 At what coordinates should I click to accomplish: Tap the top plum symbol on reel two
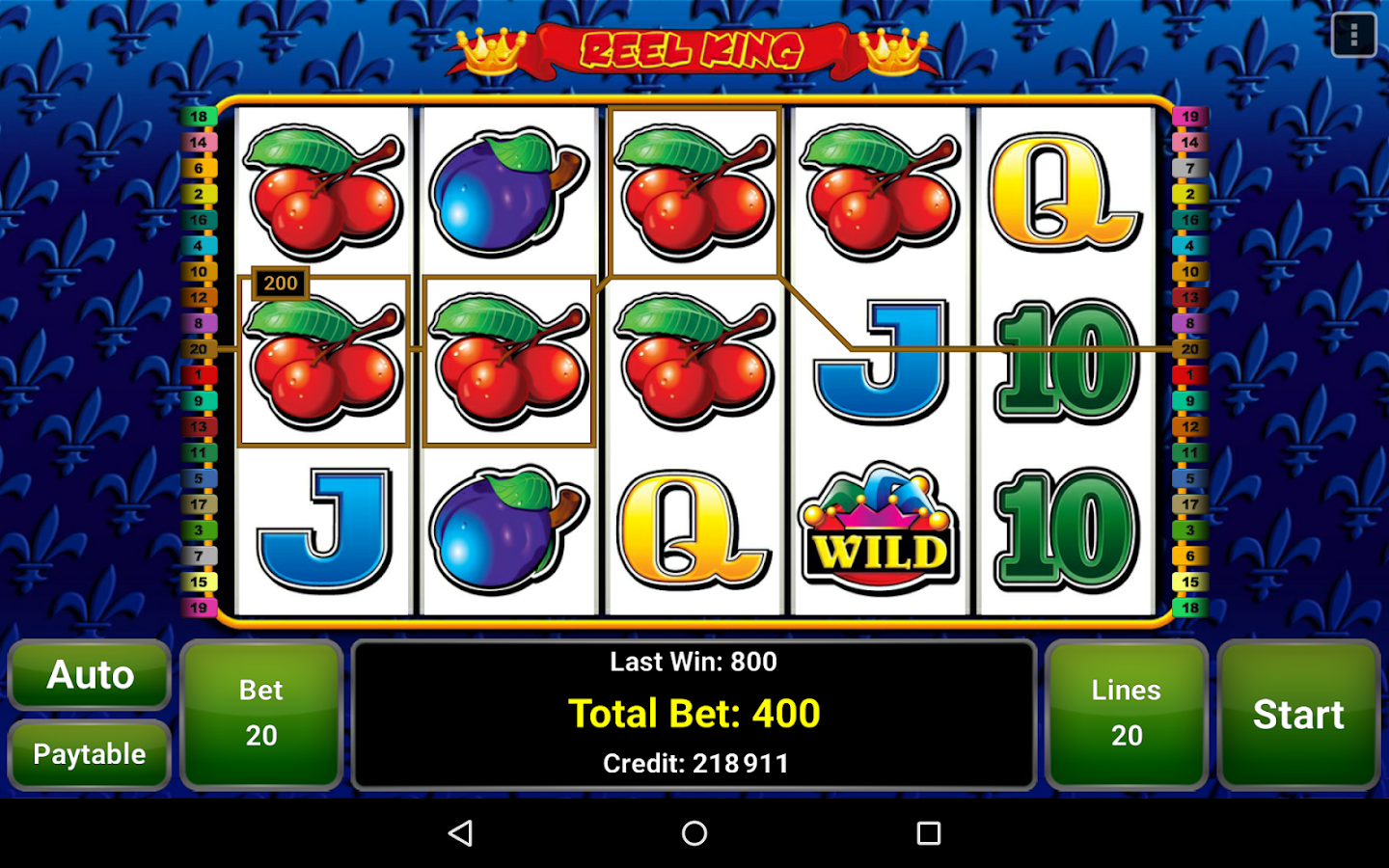click(x=507, y=191)
